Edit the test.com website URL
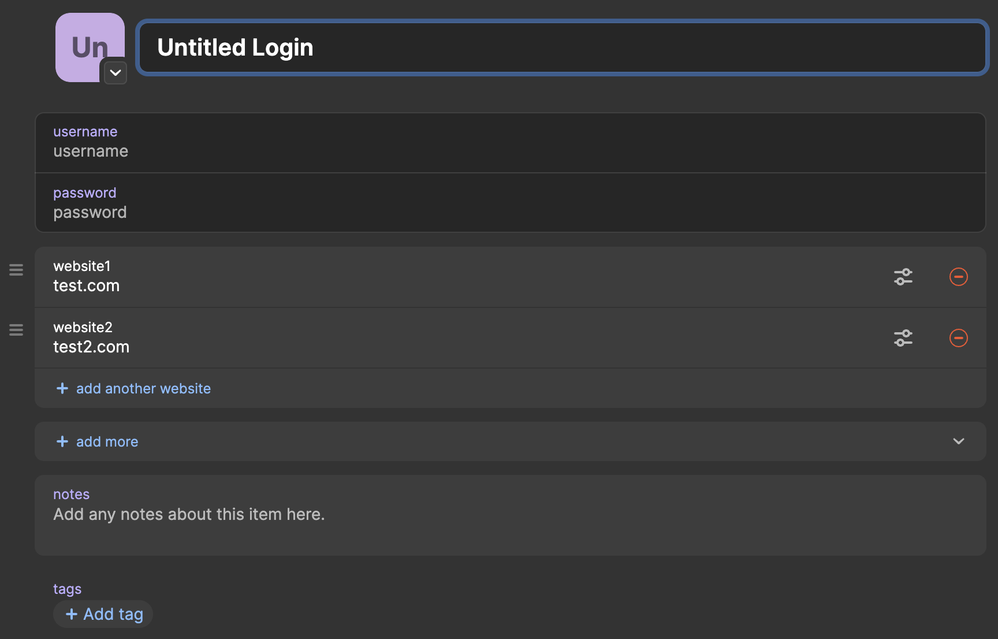 coord(87,286)
